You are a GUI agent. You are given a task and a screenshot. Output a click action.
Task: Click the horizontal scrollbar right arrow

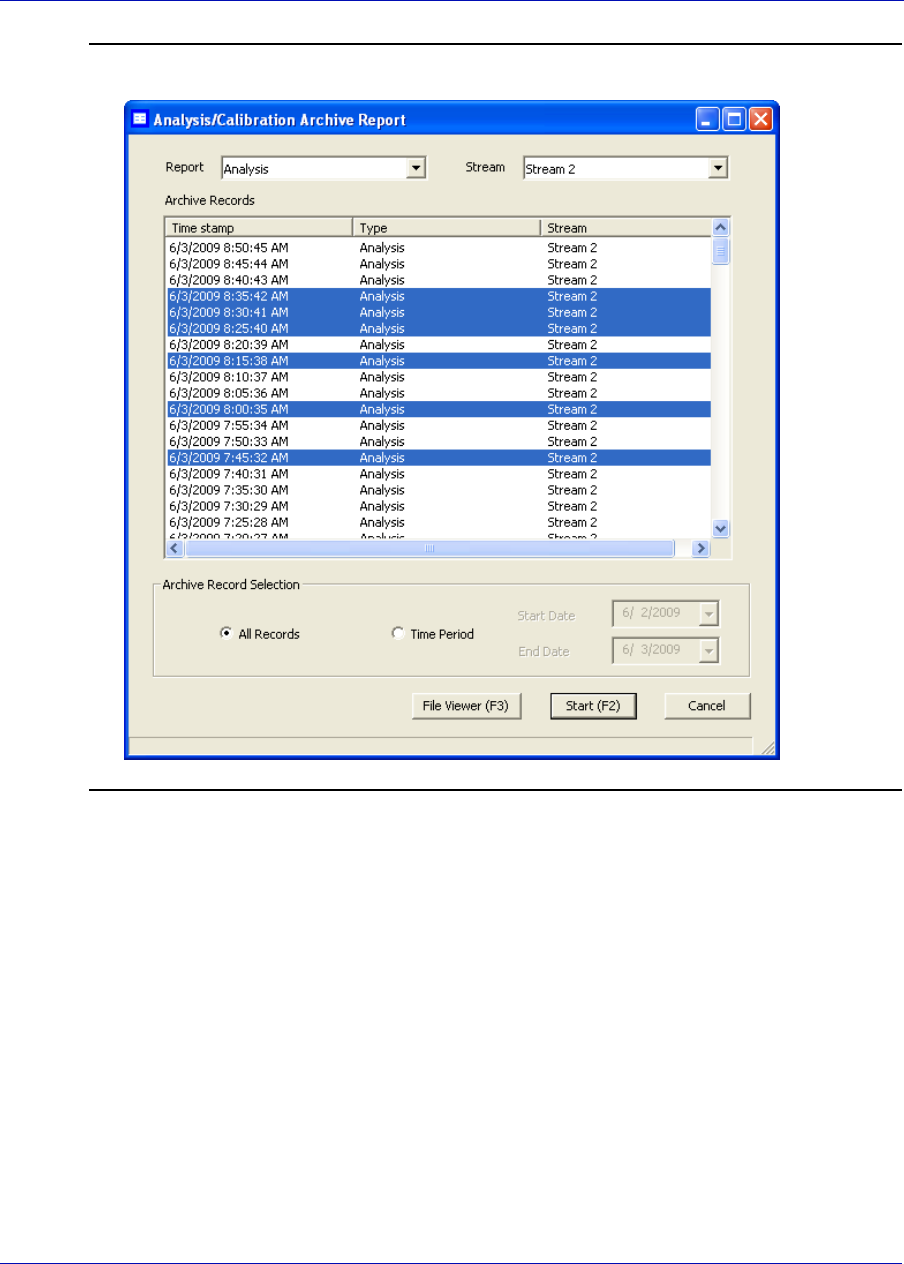pyautogui.click(x=702, y=548)
